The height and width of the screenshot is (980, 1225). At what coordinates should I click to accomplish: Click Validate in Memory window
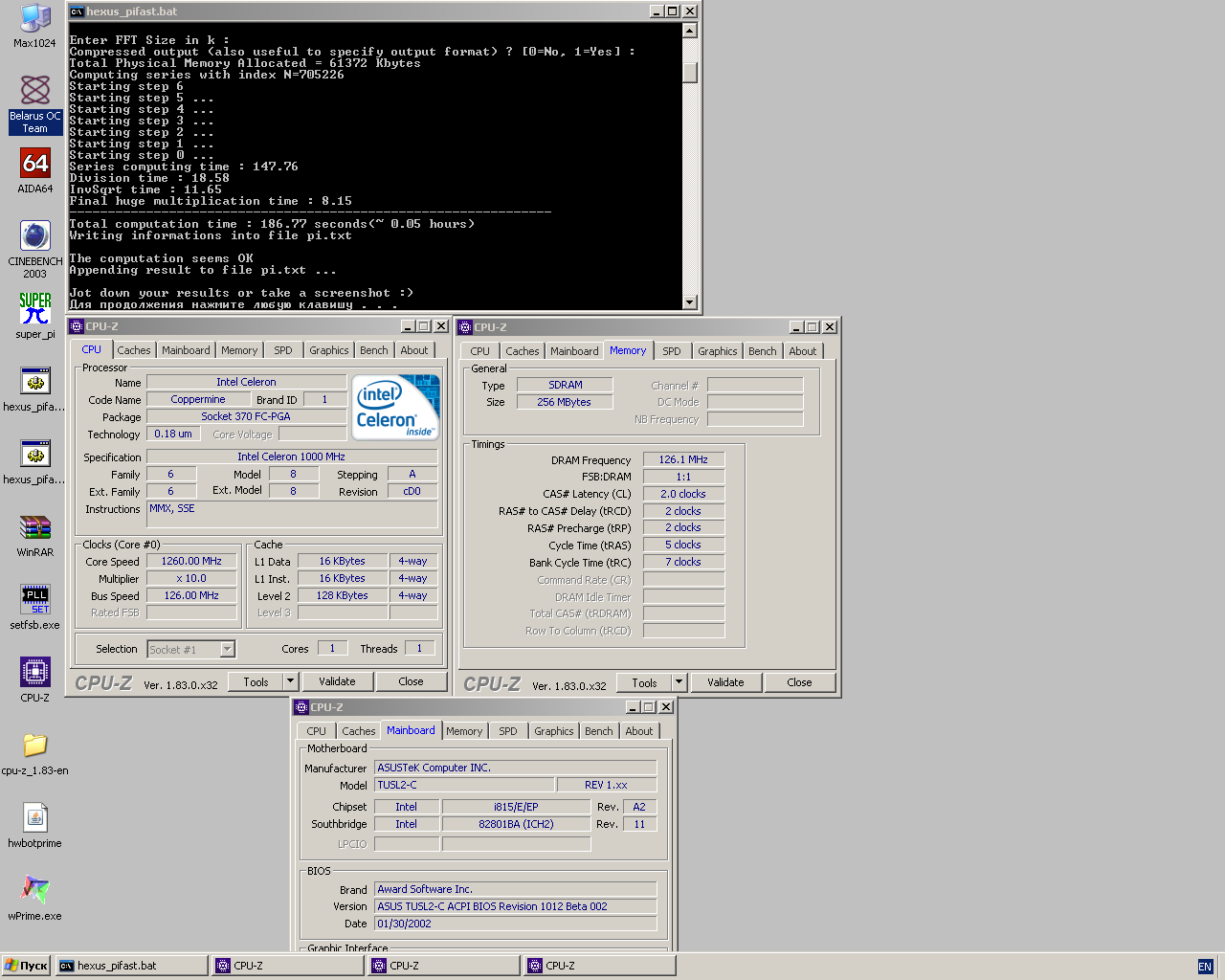(725, 682)
